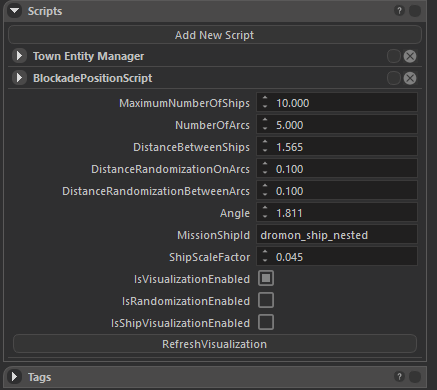Click Angle property label
This screenshot has height=390, width=437.
coord(235,213)
